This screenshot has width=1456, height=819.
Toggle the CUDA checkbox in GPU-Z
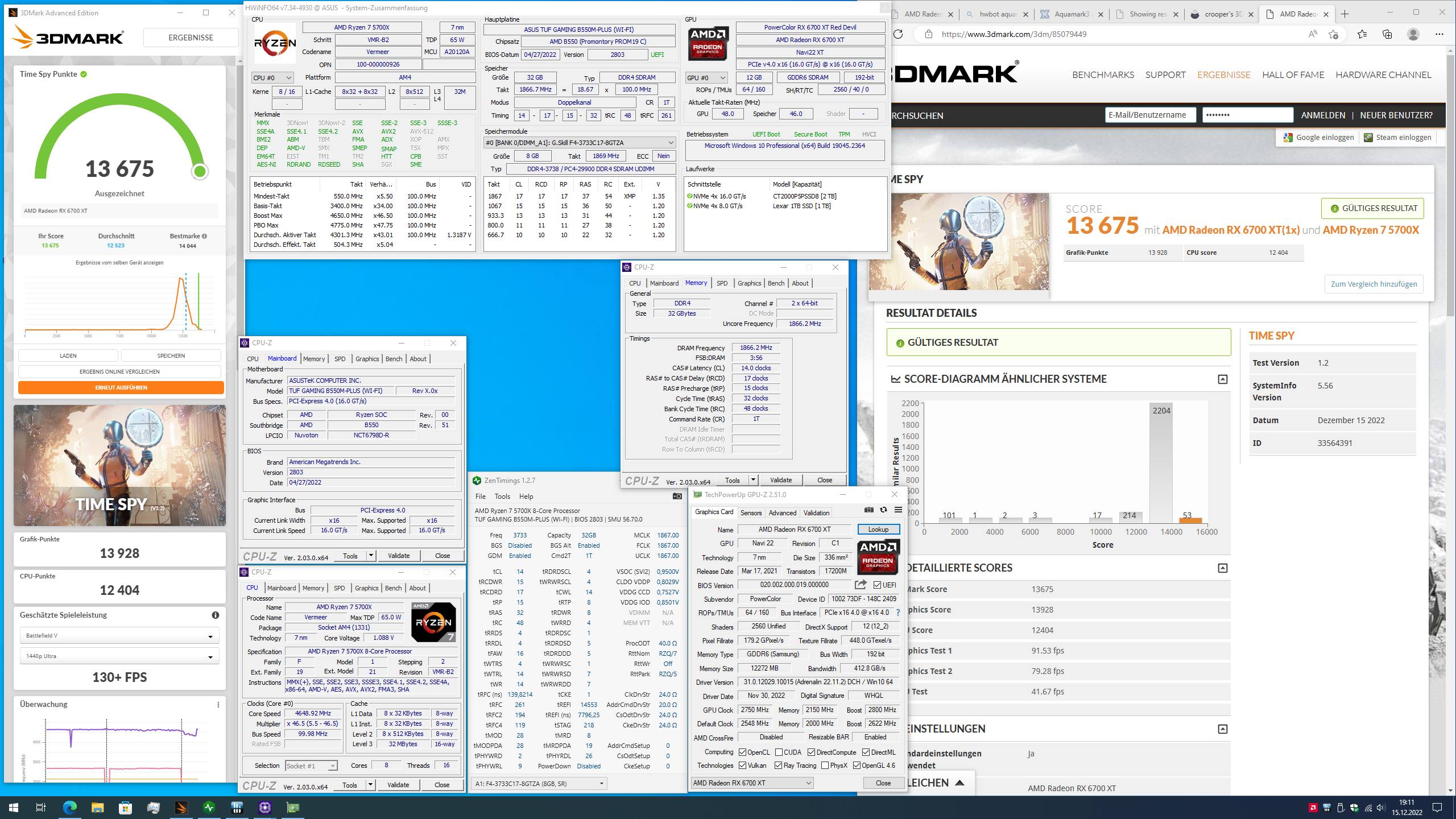coord(779,752)
